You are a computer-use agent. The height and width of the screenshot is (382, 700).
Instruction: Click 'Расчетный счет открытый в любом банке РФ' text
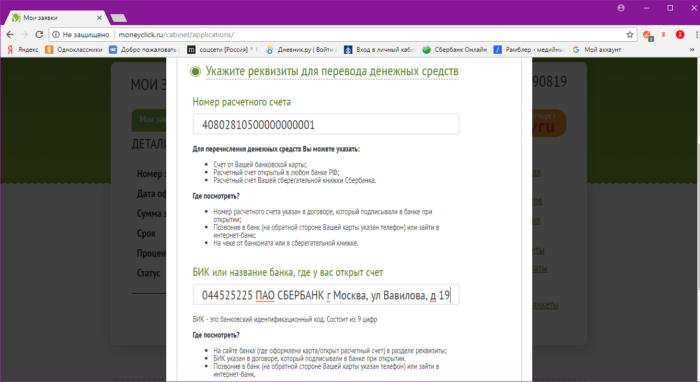click(276, 172)
